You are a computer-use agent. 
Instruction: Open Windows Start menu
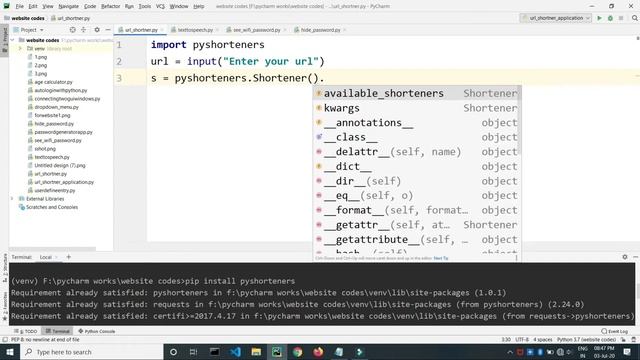tap(9, 352)
